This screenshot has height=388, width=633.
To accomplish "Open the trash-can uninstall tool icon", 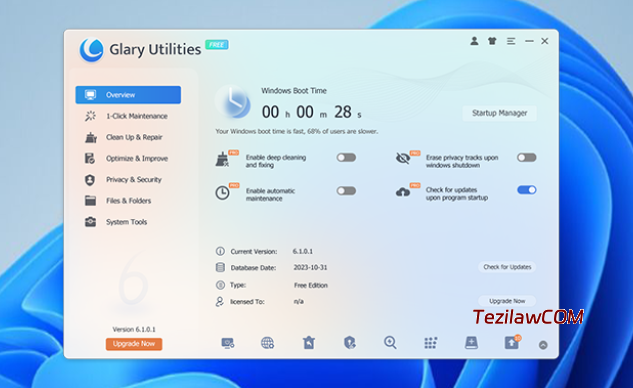I will pos(309,343).
